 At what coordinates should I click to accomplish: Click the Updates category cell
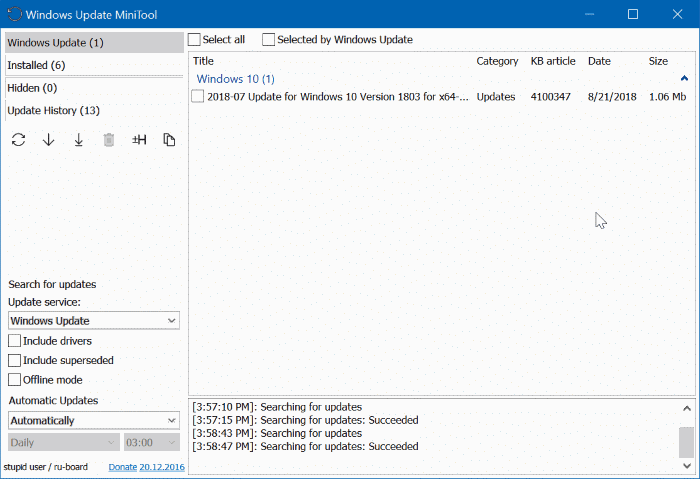point(496,96)
